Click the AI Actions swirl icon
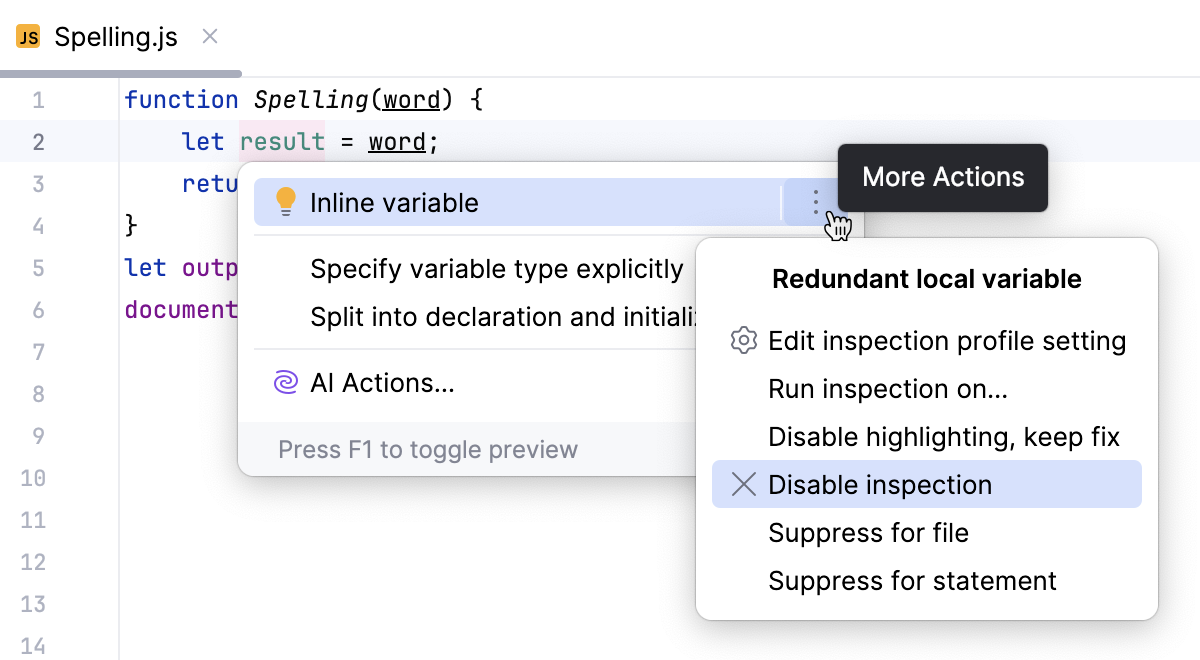This screenshot has height=660, width=1200. [286, 384]
